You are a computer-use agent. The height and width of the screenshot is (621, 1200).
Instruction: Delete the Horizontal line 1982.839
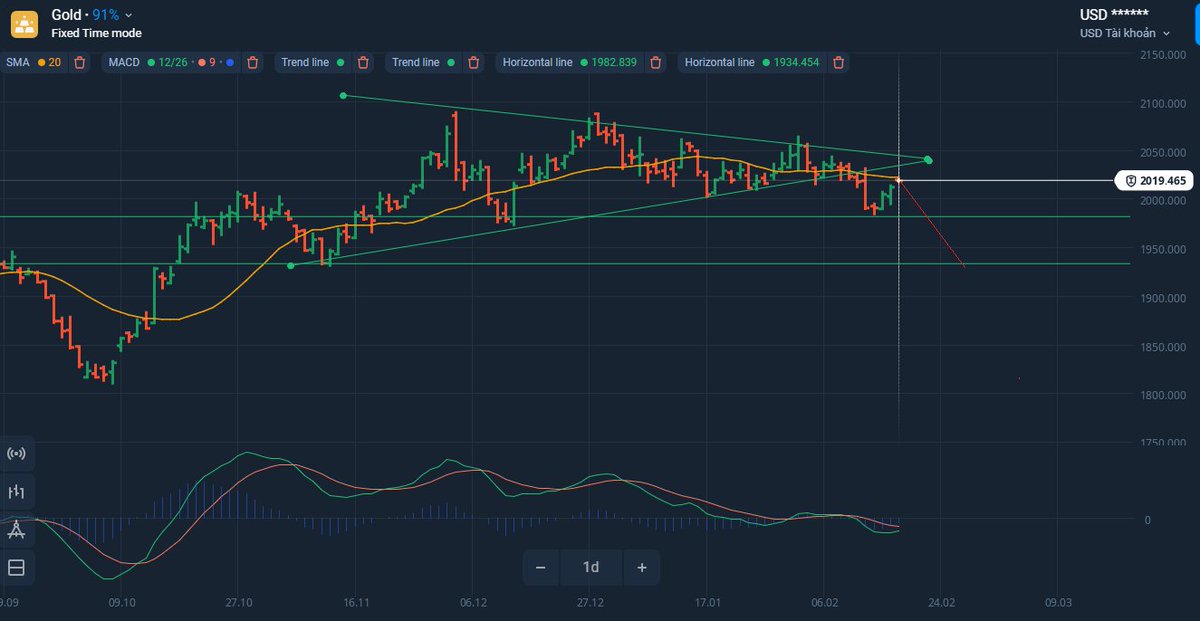[x=656, y=62]
